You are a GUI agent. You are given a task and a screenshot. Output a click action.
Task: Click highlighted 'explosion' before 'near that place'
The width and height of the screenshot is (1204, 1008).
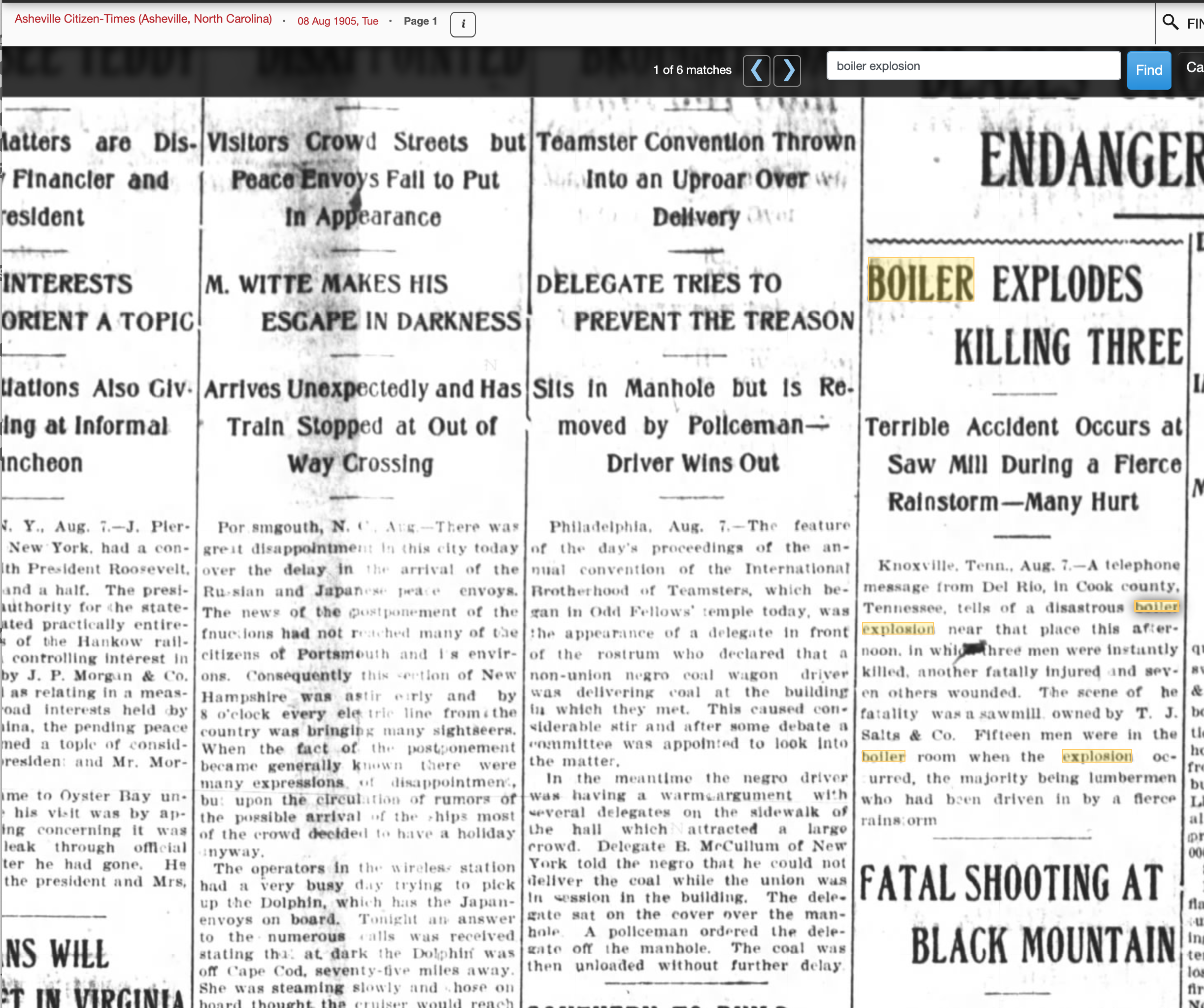coord(898,629)
